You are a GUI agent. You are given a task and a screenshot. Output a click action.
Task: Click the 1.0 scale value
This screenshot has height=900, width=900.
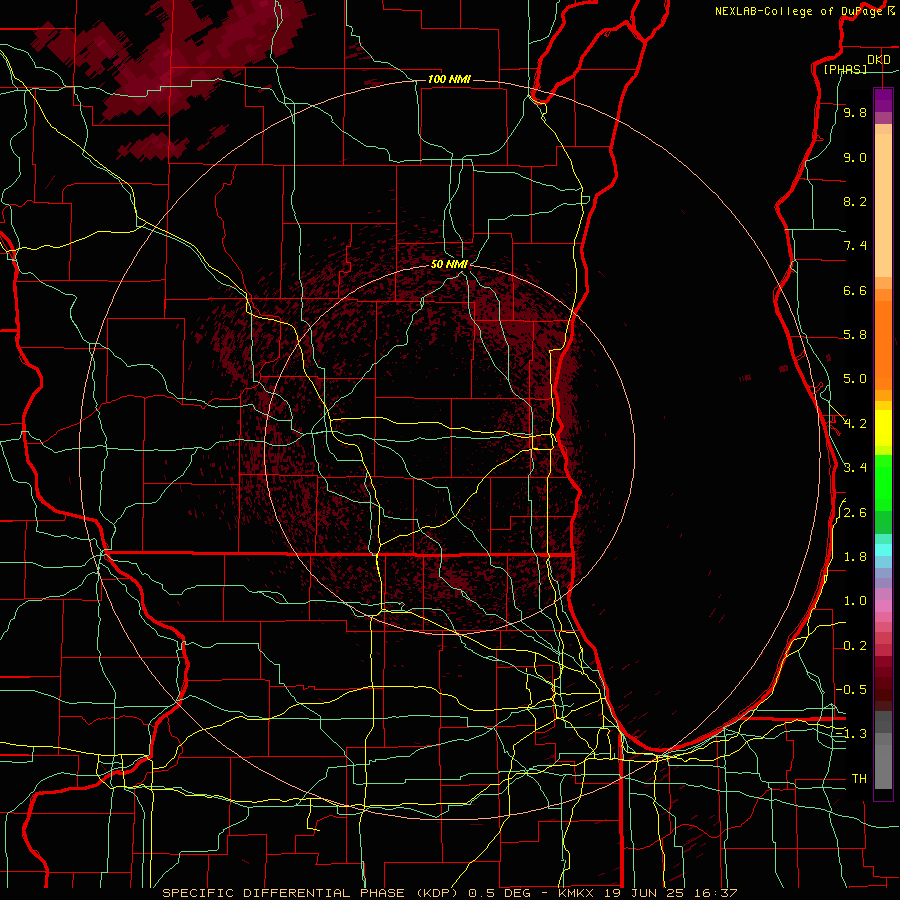tap(855, 601)
